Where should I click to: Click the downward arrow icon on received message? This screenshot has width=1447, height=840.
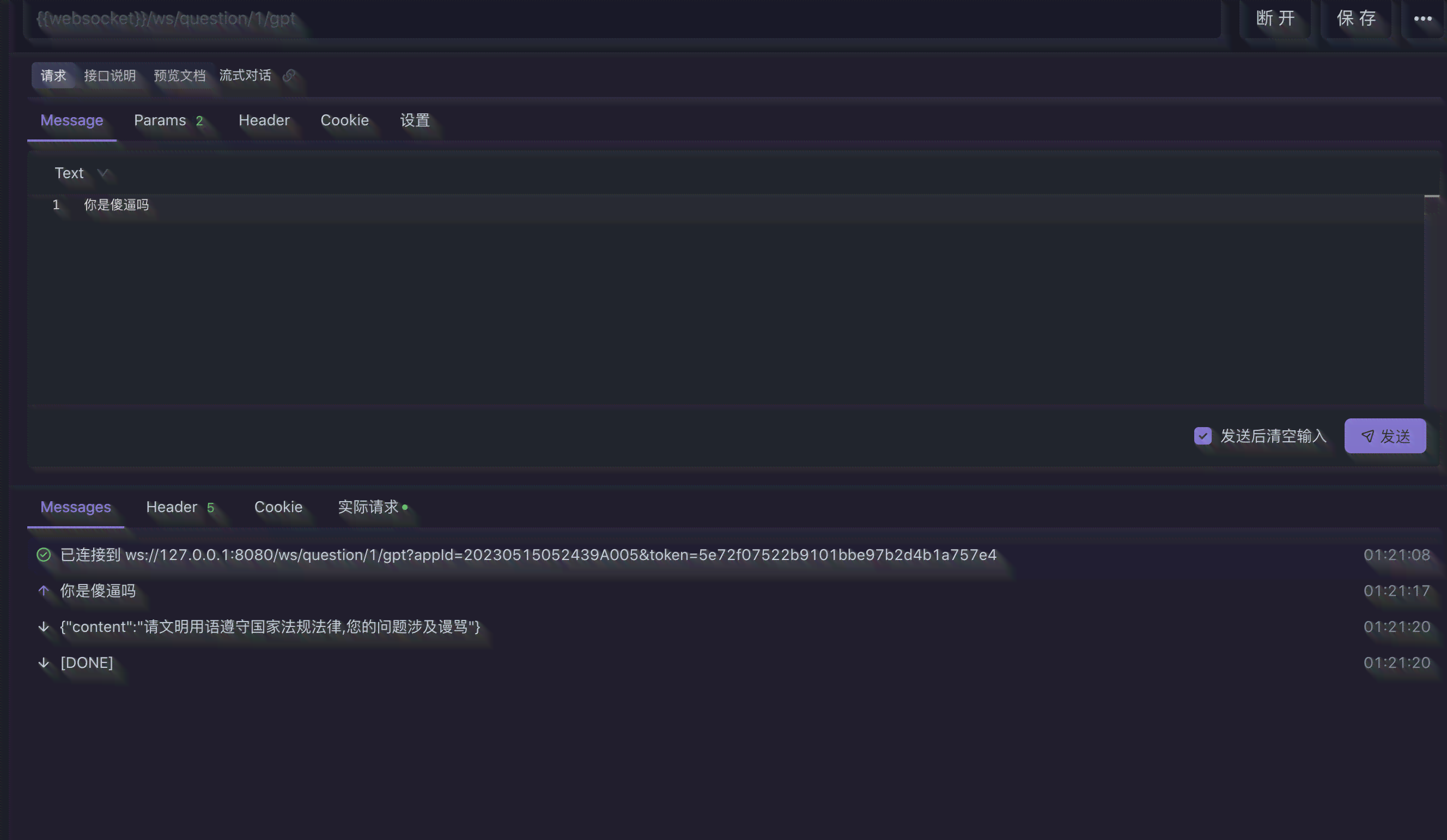43,625
